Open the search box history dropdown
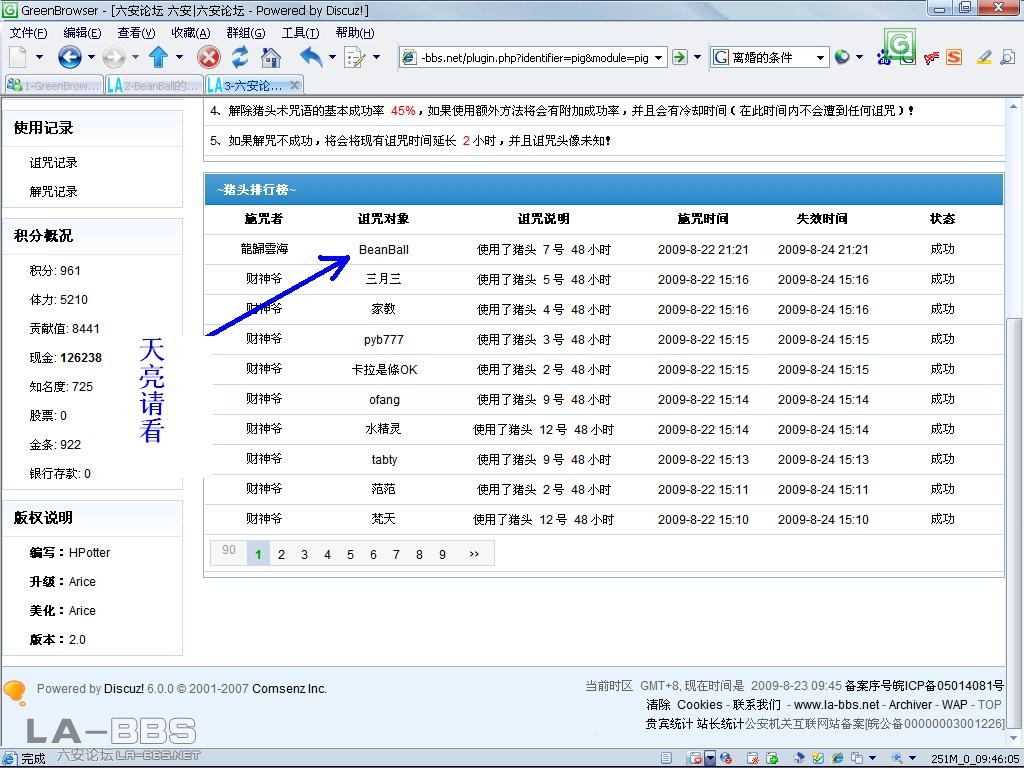 [x=821, y=58]
